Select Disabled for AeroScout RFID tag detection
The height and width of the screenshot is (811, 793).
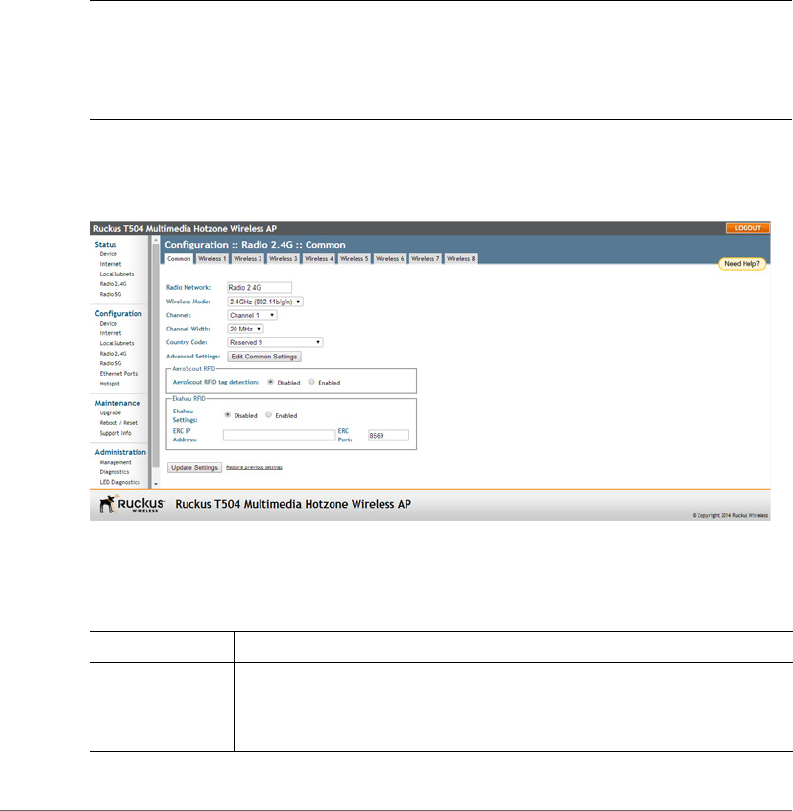tap(271, 382)
